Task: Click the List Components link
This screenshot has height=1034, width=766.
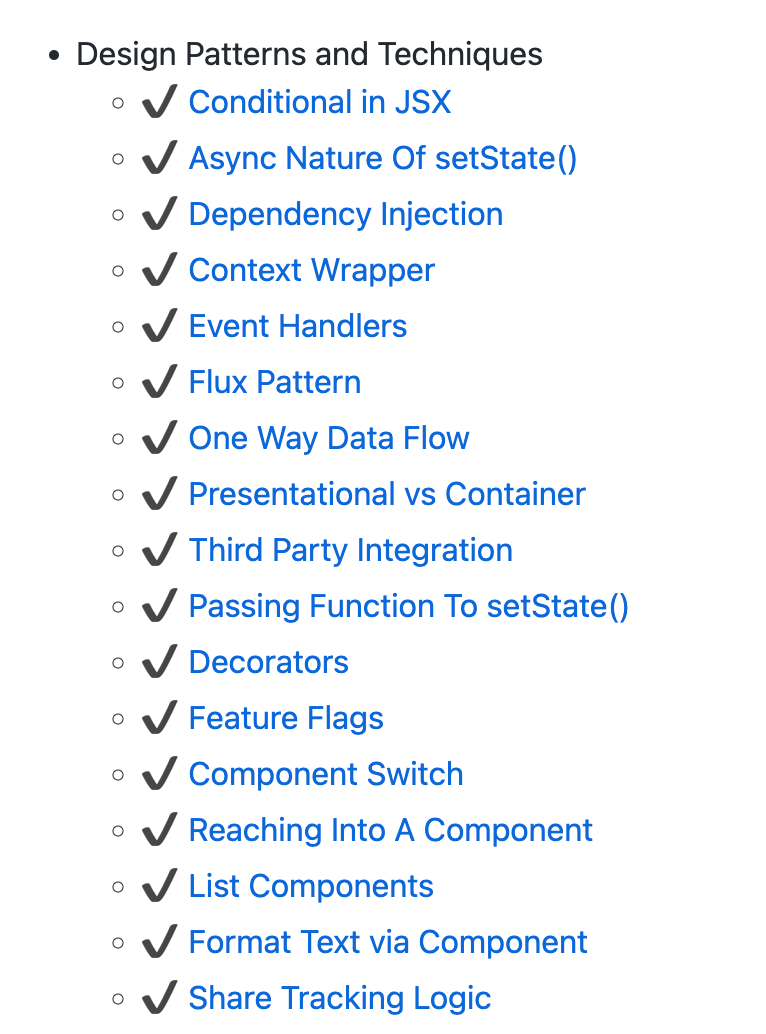Action: (x=310, y=886)
